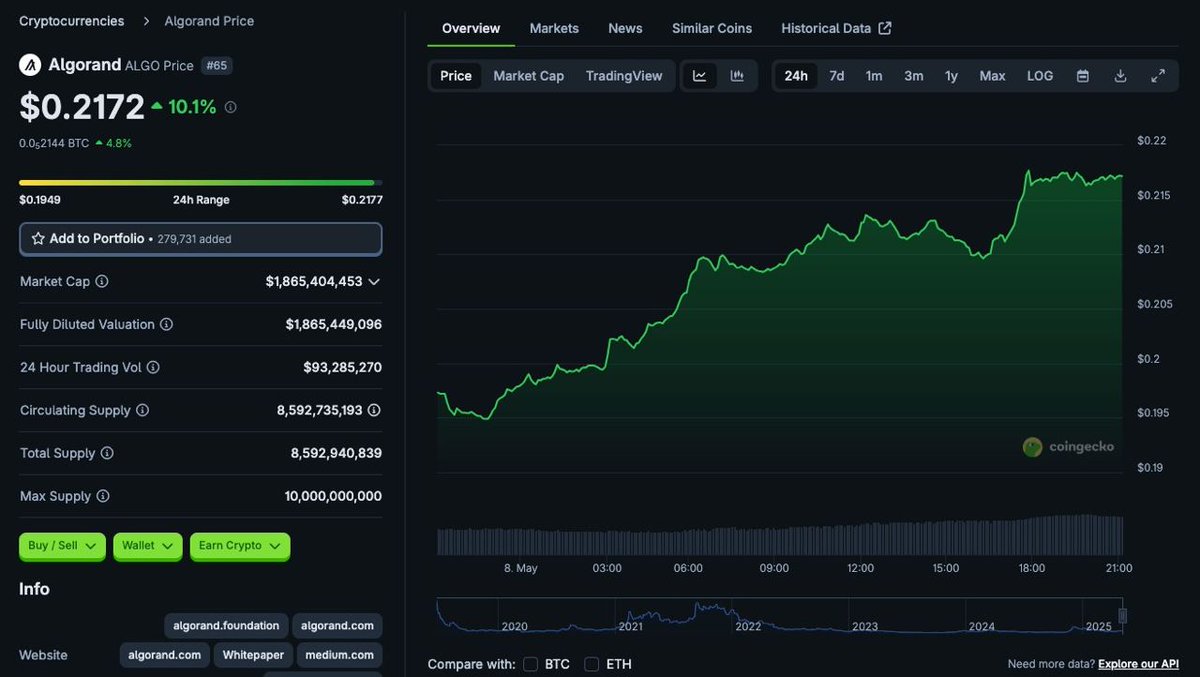Open the Overview tab
Screen dimensions: 1200x677
471,28
